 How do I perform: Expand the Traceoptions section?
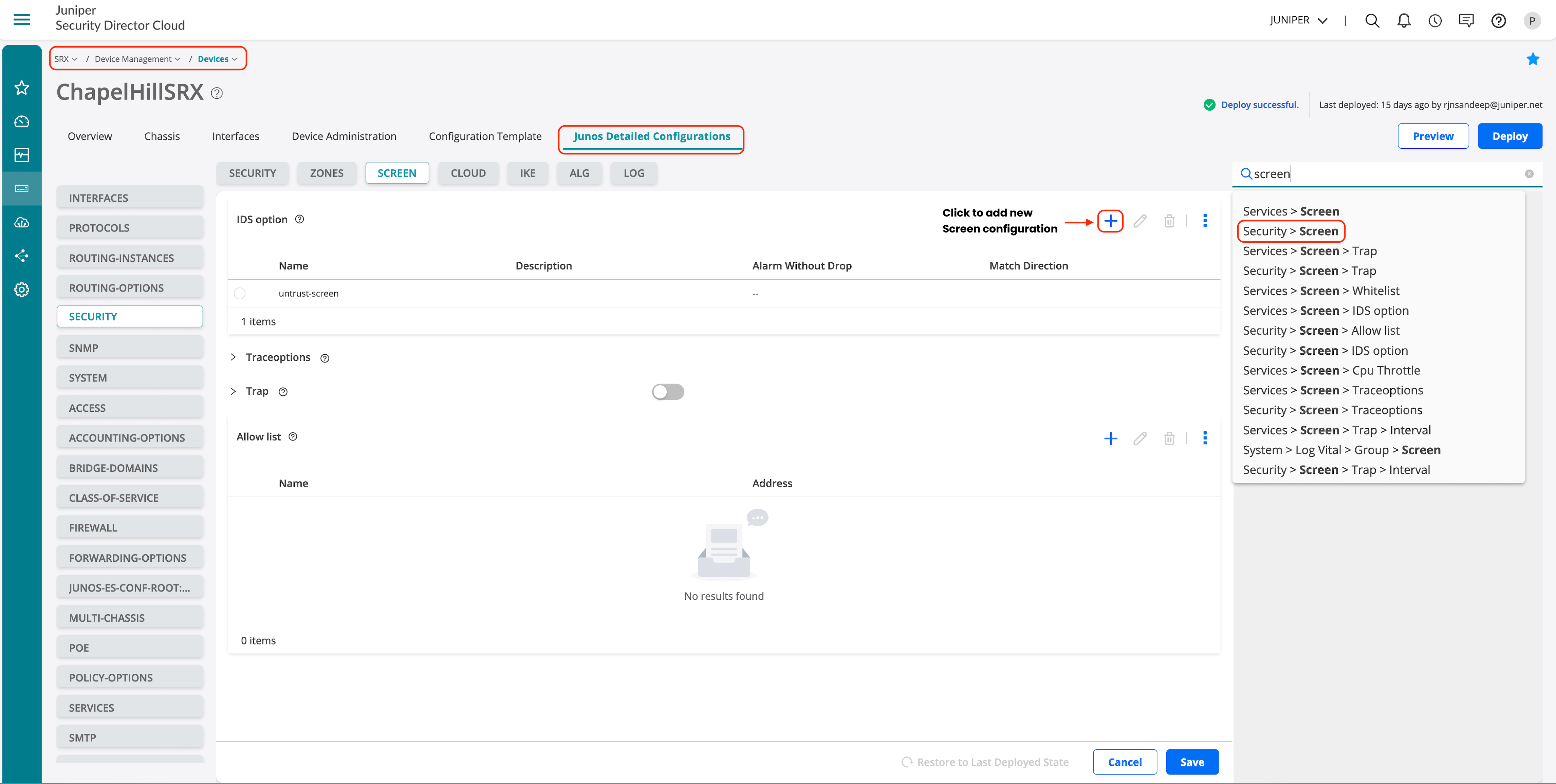click(x=233, y=358)
